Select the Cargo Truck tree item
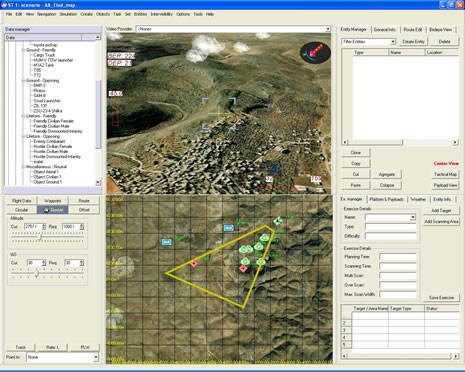This screenshot has height=372, width=465. click(44, 55)
